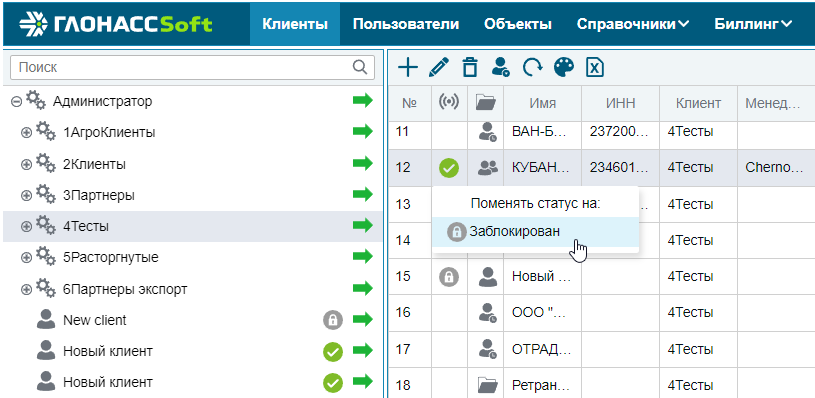Click the group users icon in row 12
Image resolution: width=815 pixels, height=398 pixels.
(488, 167)
